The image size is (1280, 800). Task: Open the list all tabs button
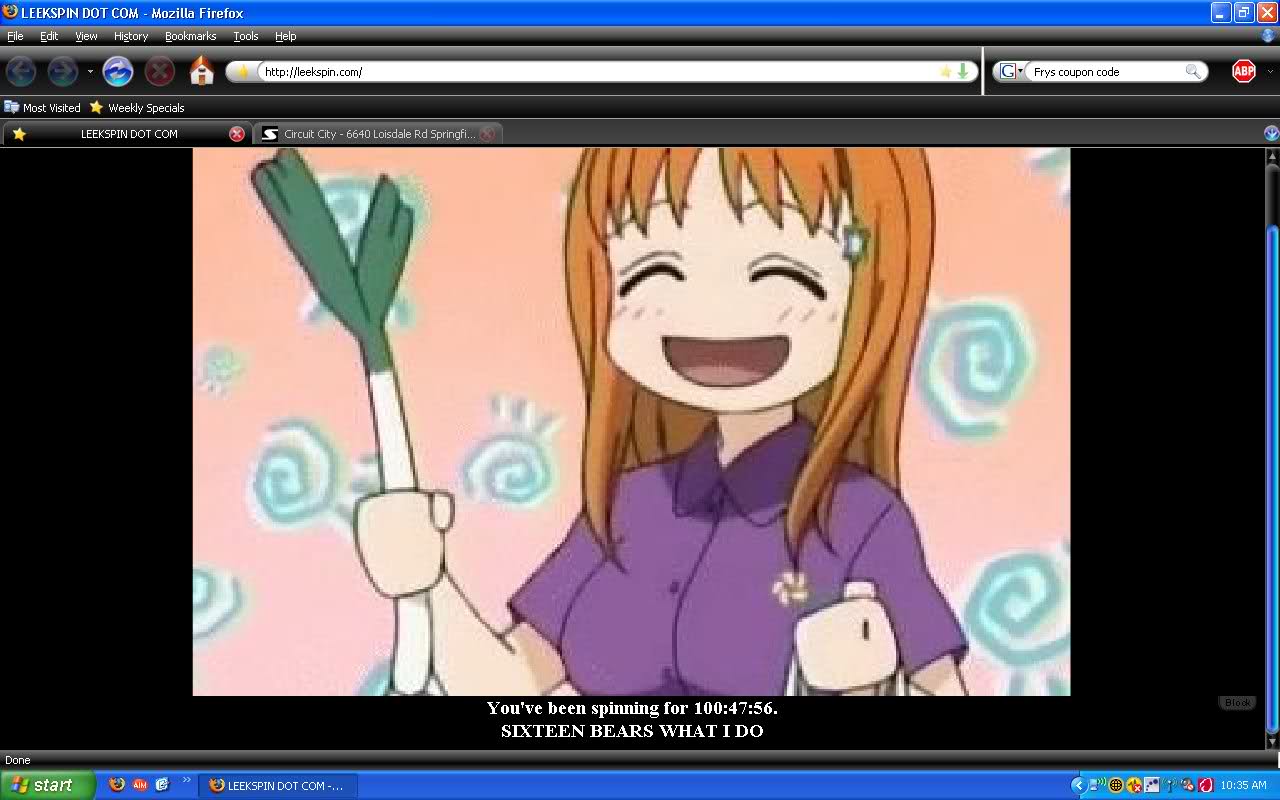click(1271, 133)
